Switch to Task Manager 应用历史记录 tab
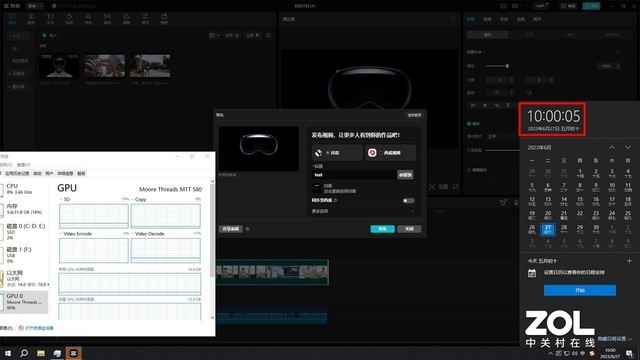 click(17, 173)
